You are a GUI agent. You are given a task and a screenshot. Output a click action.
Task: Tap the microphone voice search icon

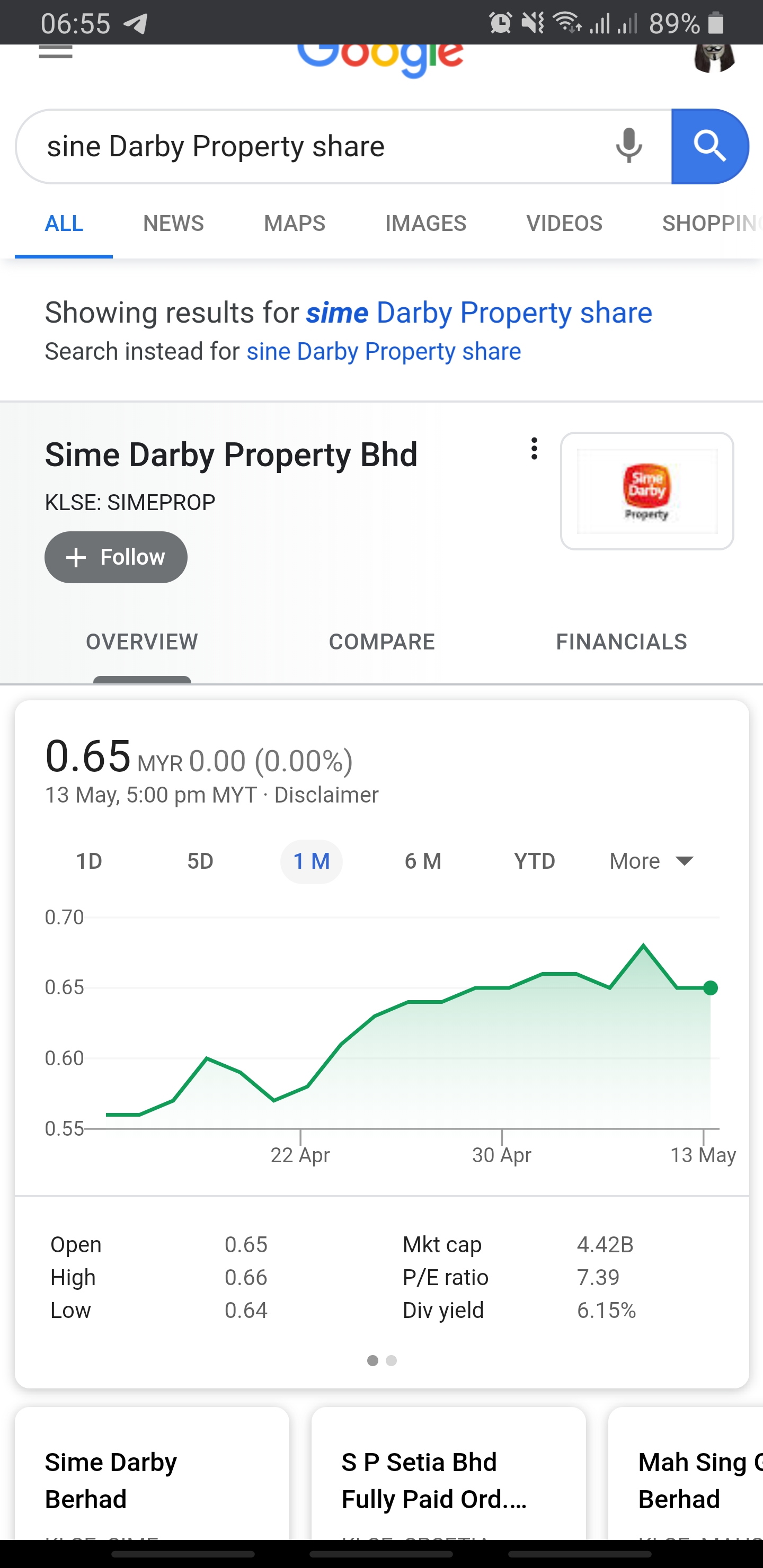pyautogui.click(x=628, y=146)
